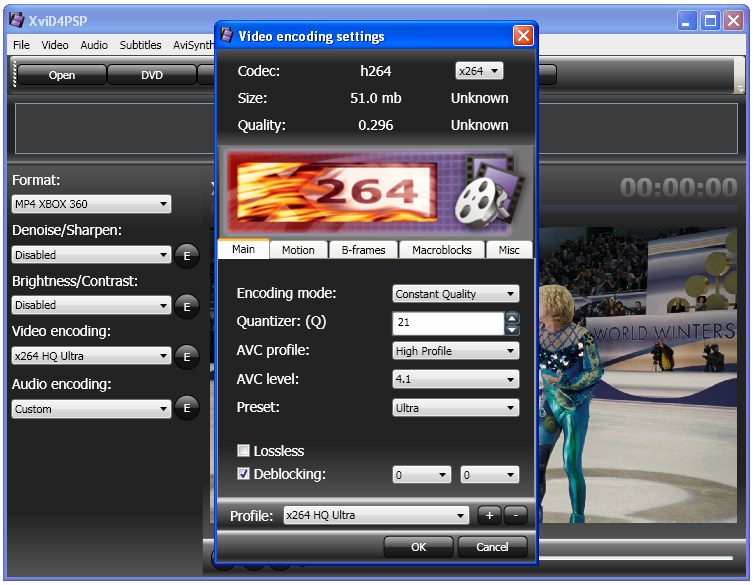
Task: Decrease Quantizer value with down arrow
Action: (x=512, y=330)
